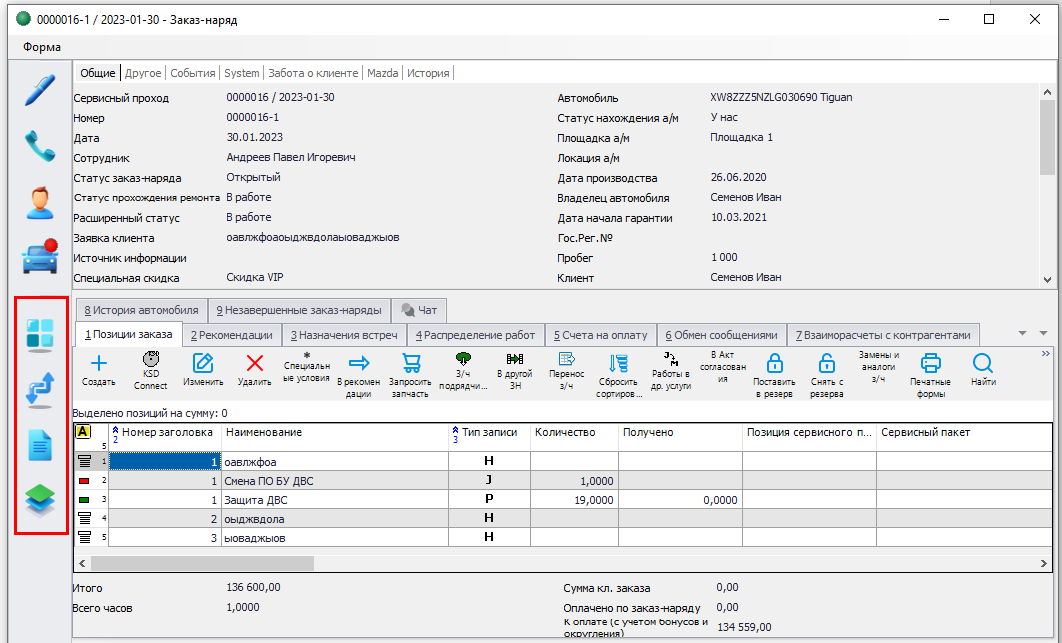Switch to the Рекомендации tab
The height and width of the screenshot is (643, 1062).
click(231, 335)
